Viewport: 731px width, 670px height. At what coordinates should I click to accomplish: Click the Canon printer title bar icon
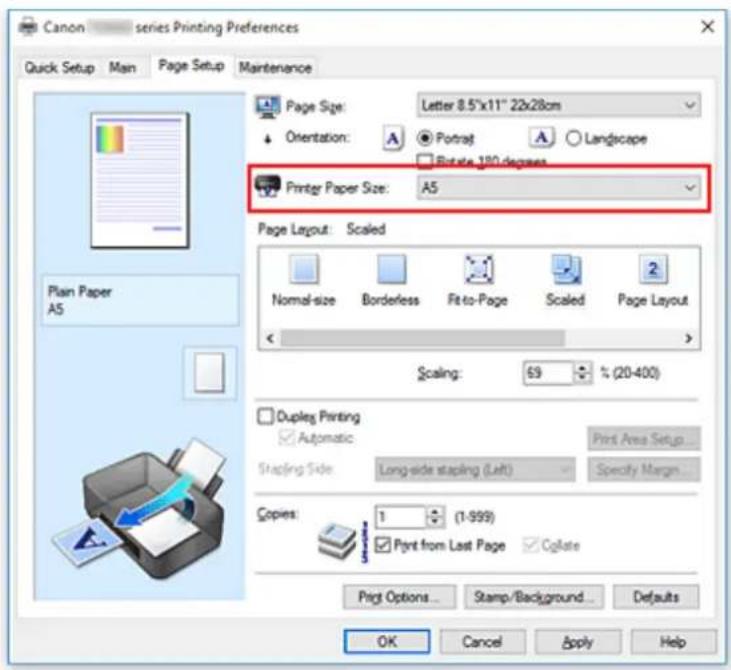coord(28,27)
